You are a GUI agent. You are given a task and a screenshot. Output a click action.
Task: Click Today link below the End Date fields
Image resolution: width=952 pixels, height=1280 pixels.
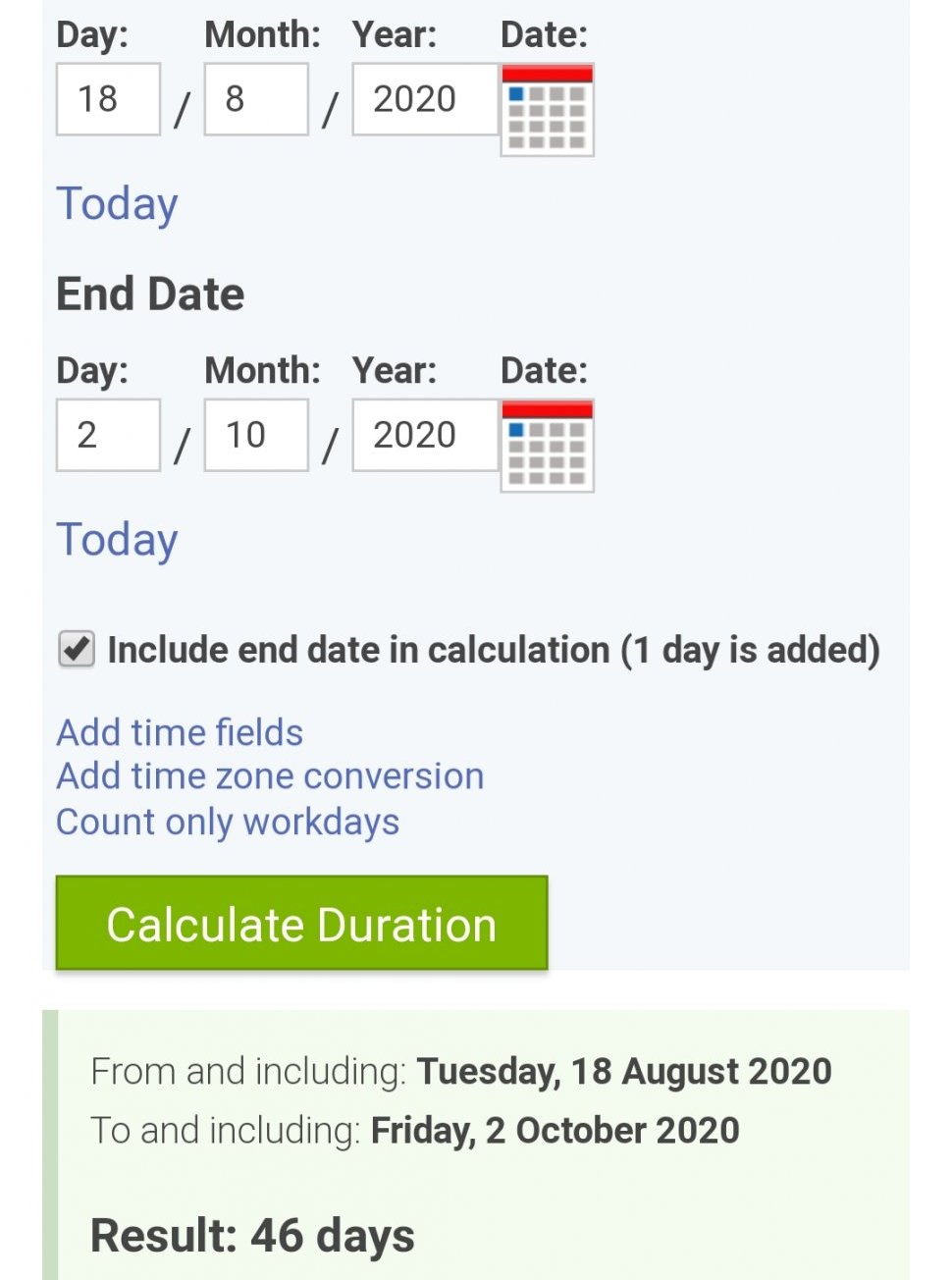pos(117,540)
